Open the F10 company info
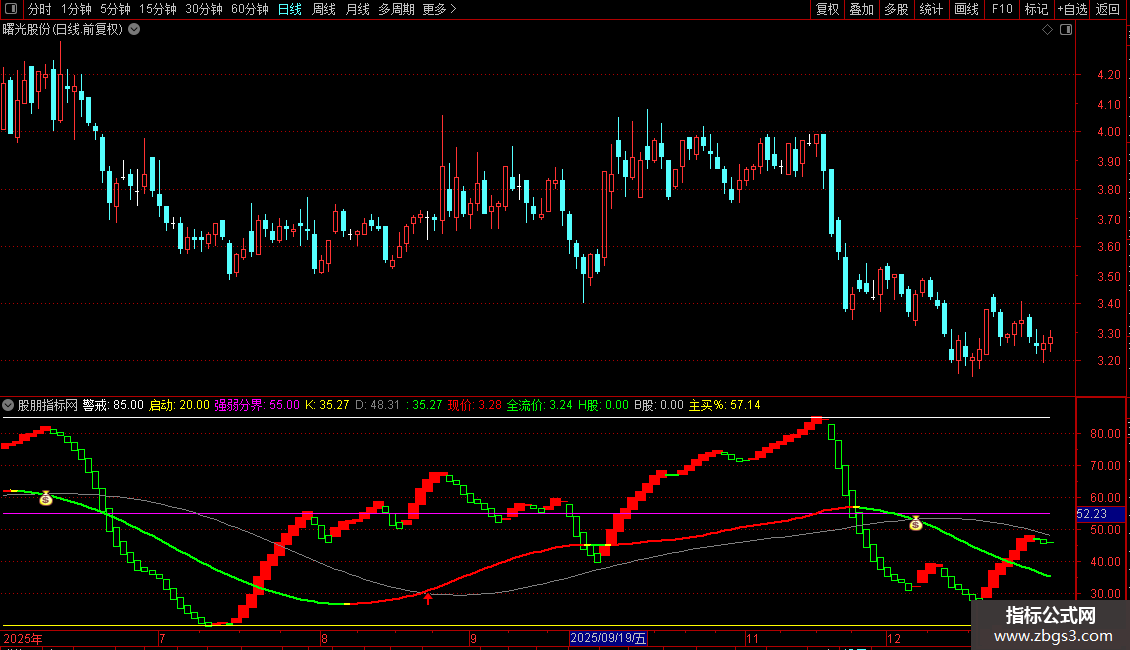The height and width of the screenshot is (650, 1130). 1002,9
